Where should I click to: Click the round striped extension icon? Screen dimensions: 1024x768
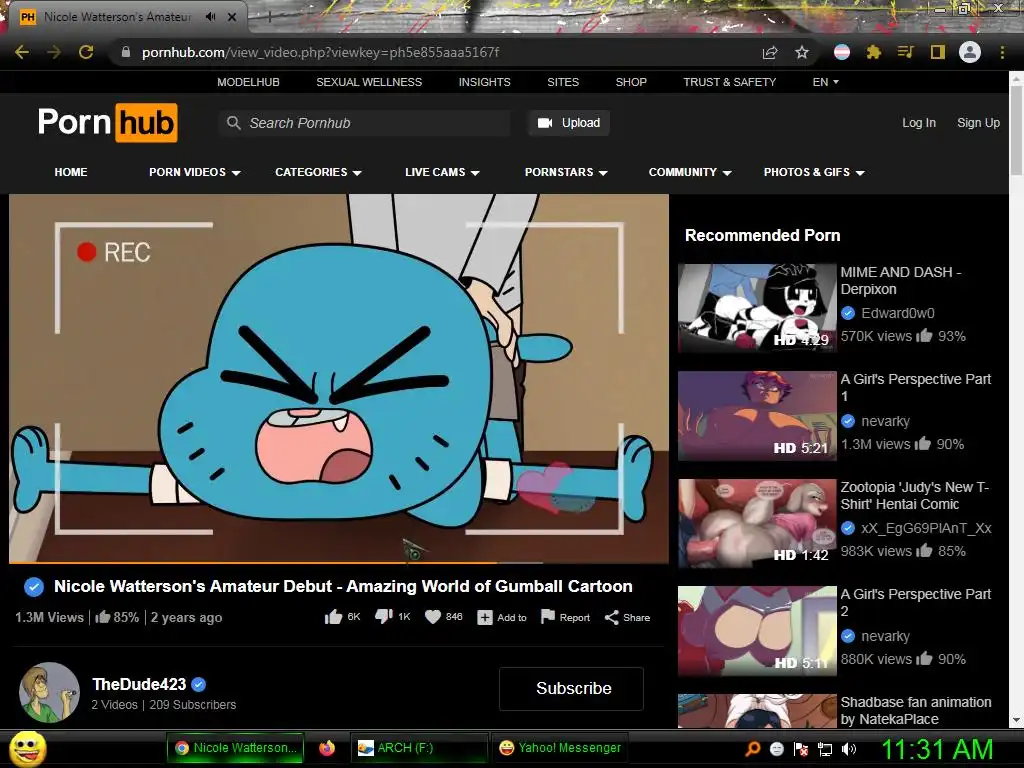[x=842, y=52]
